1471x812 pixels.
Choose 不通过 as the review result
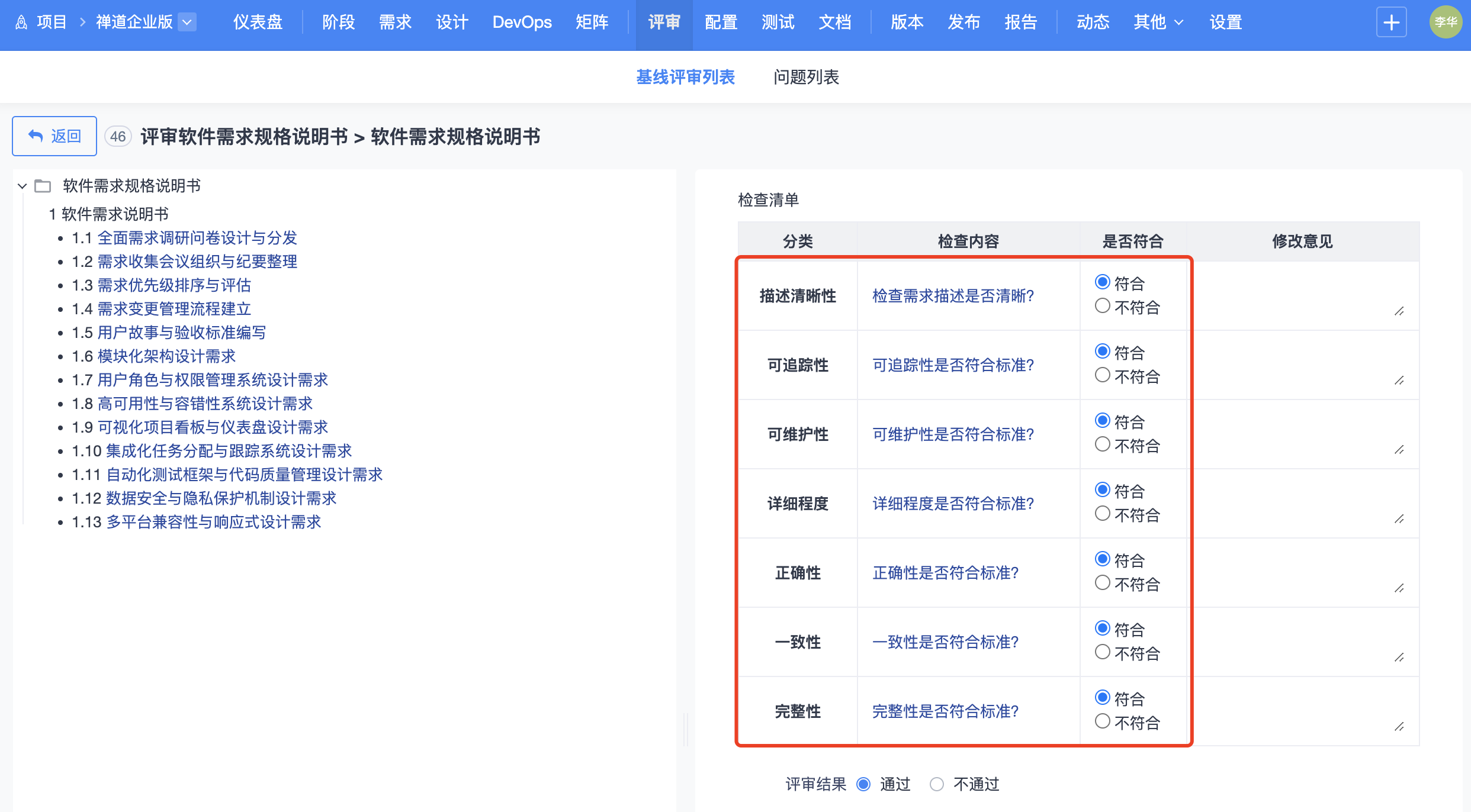pos(936,784)
